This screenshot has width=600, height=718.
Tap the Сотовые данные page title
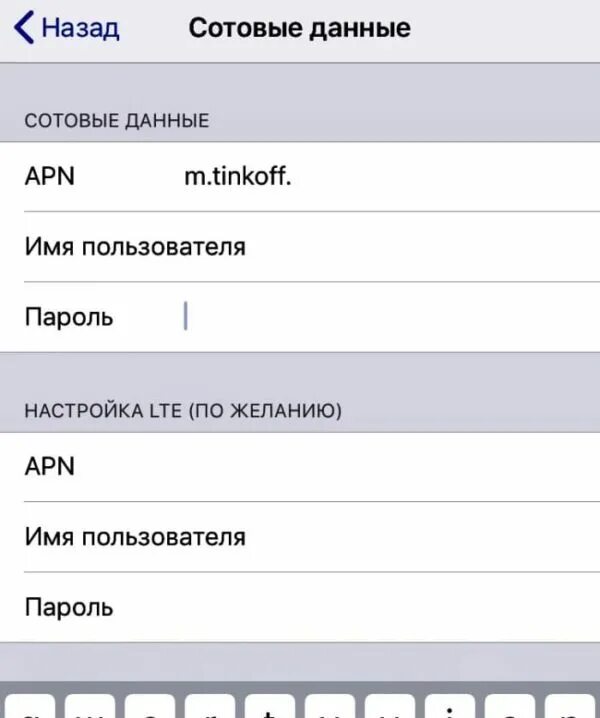coord(300,28)
